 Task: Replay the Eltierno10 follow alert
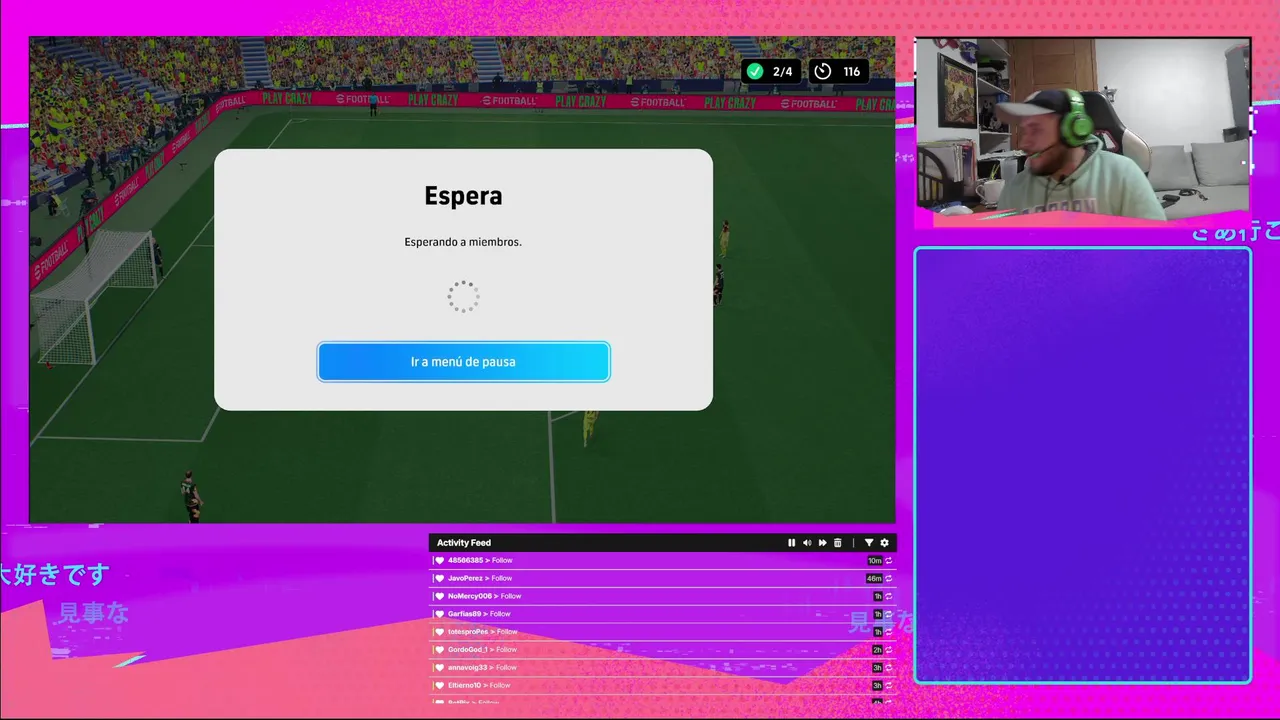888,686
